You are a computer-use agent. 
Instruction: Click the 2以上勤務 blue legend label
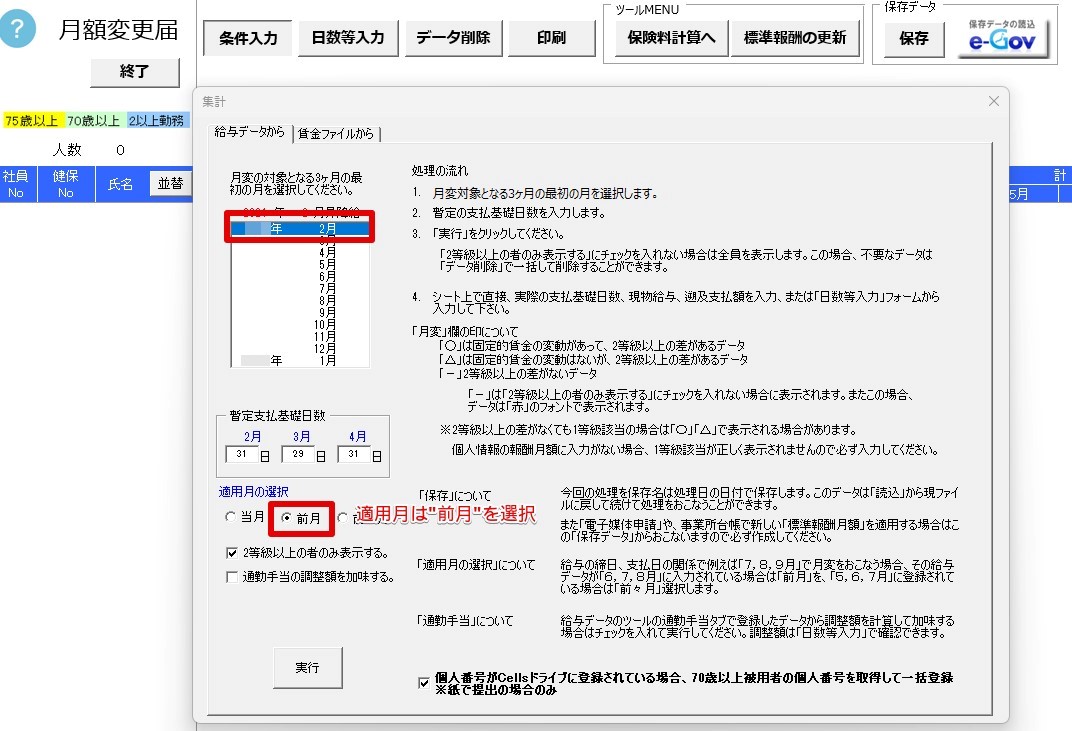(x=157, y=121)
